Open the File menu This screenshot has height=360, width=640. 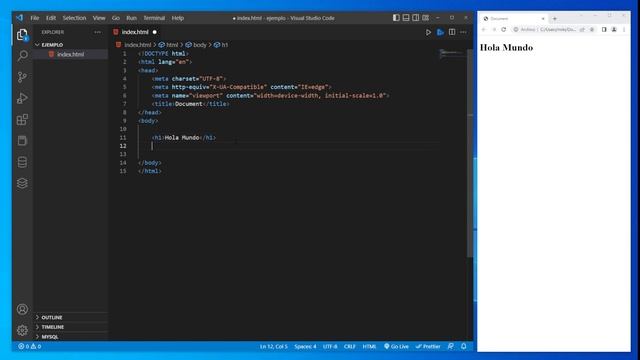click(35, 18)
